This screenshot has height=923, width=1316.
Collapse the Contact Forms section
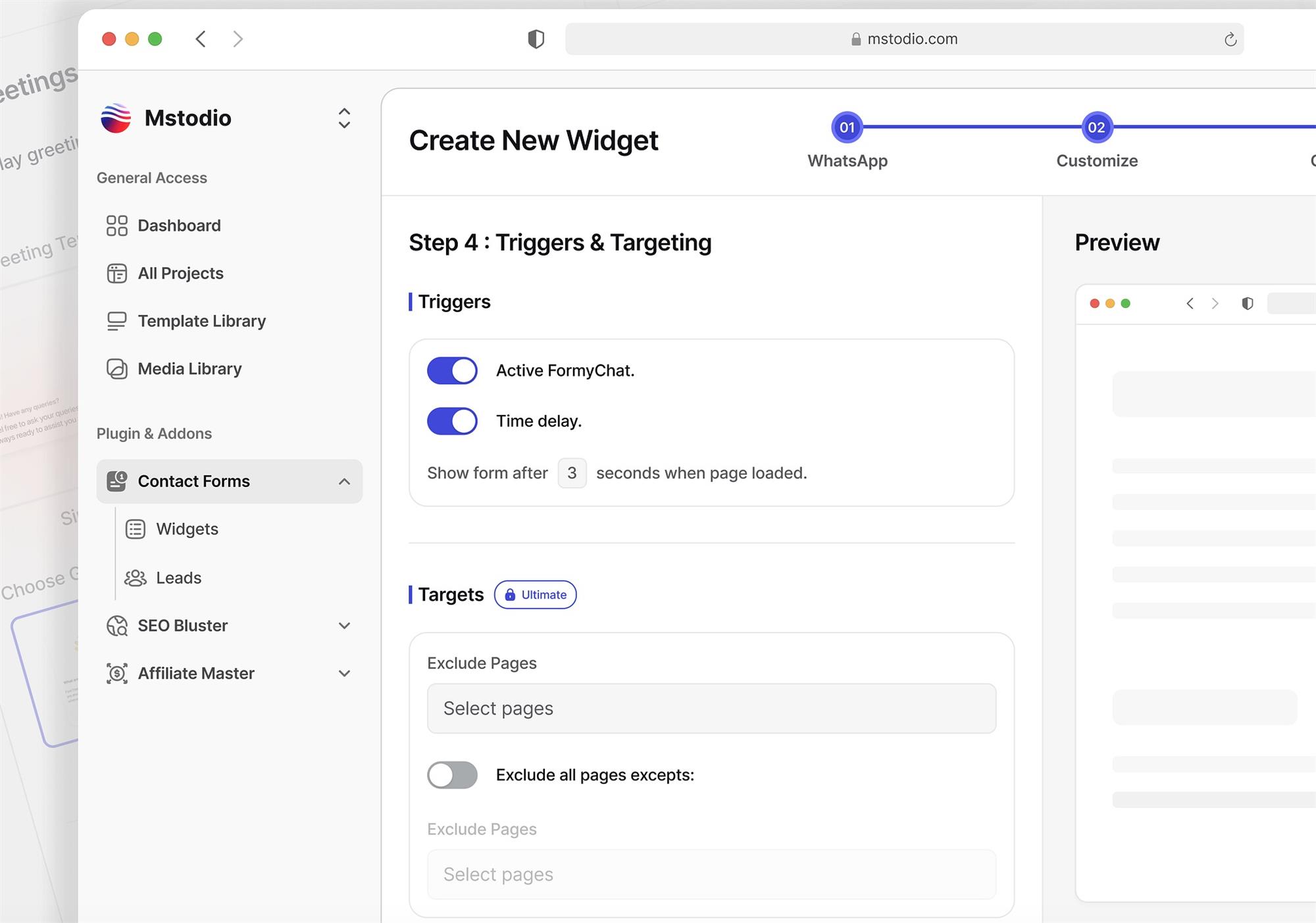[x=344, y=482]
